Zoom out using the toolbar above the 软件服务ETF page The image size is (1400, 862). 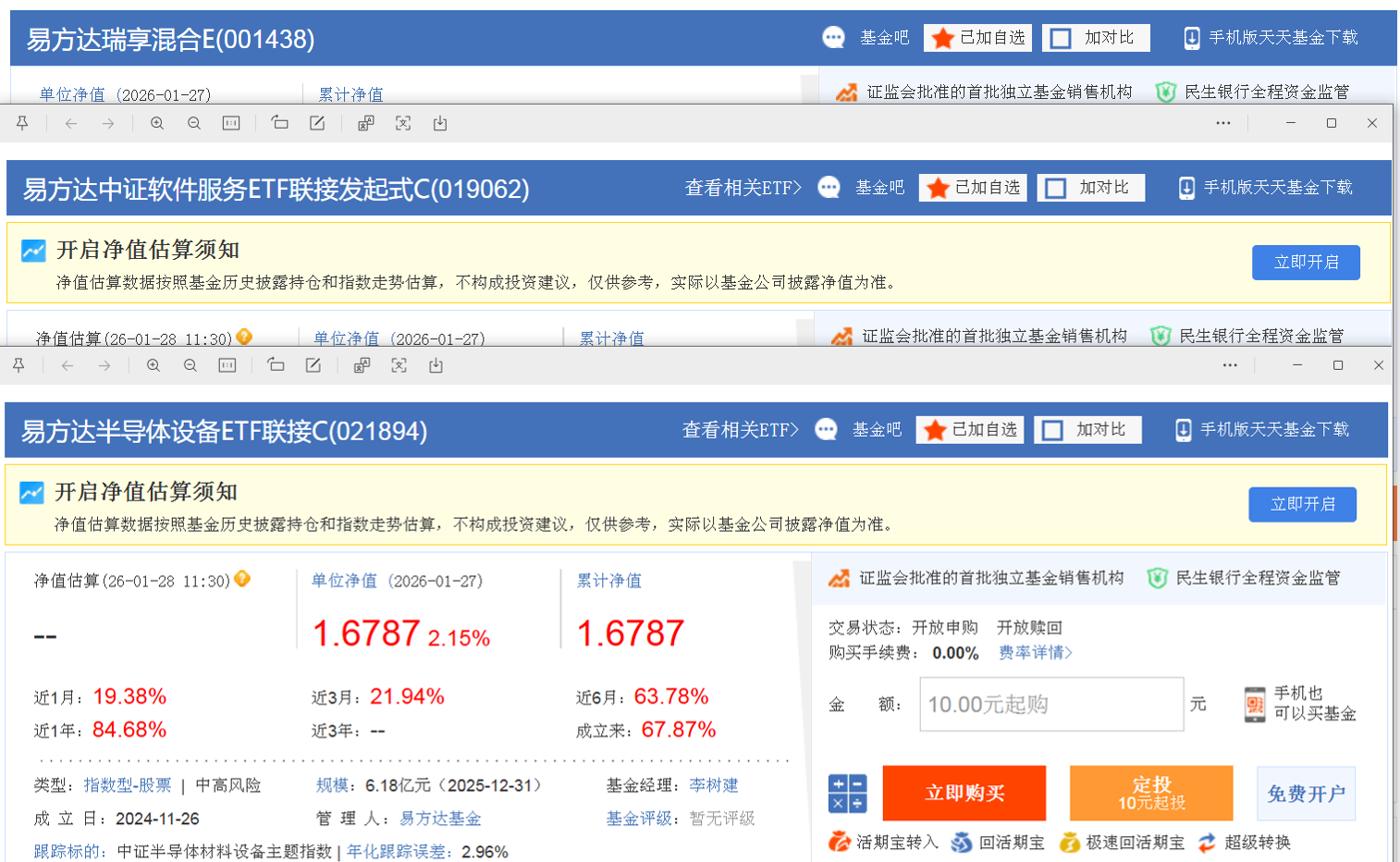tap(194, 123)
